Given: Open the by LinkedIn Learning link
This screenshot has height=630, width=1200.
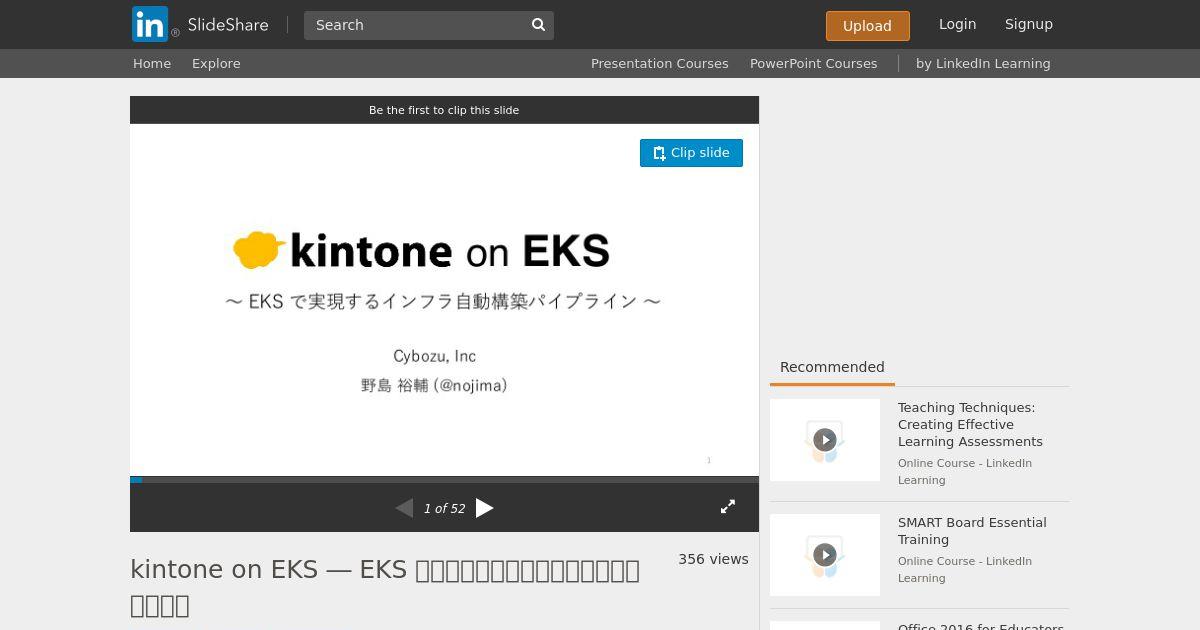Looking at the screenshot, I should click(983, 63).
